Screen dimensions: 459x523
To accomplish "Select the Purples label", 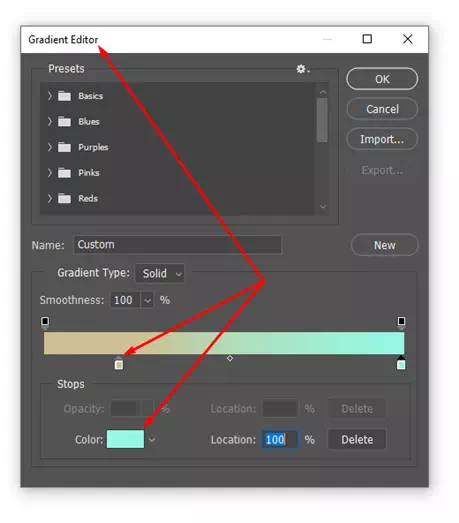I will (x=93, y=147).
